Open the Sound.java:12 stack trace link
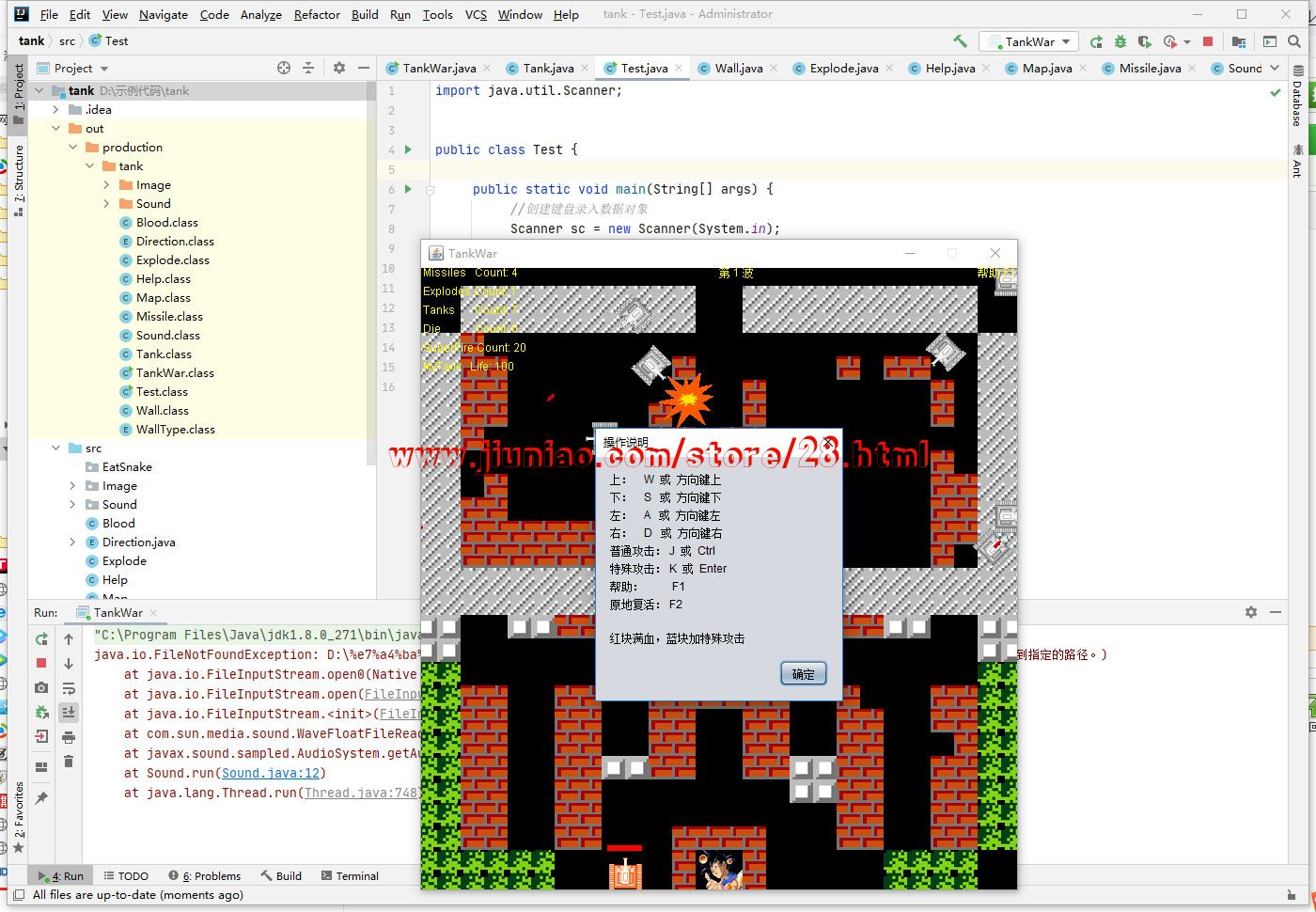 point(270,773)
